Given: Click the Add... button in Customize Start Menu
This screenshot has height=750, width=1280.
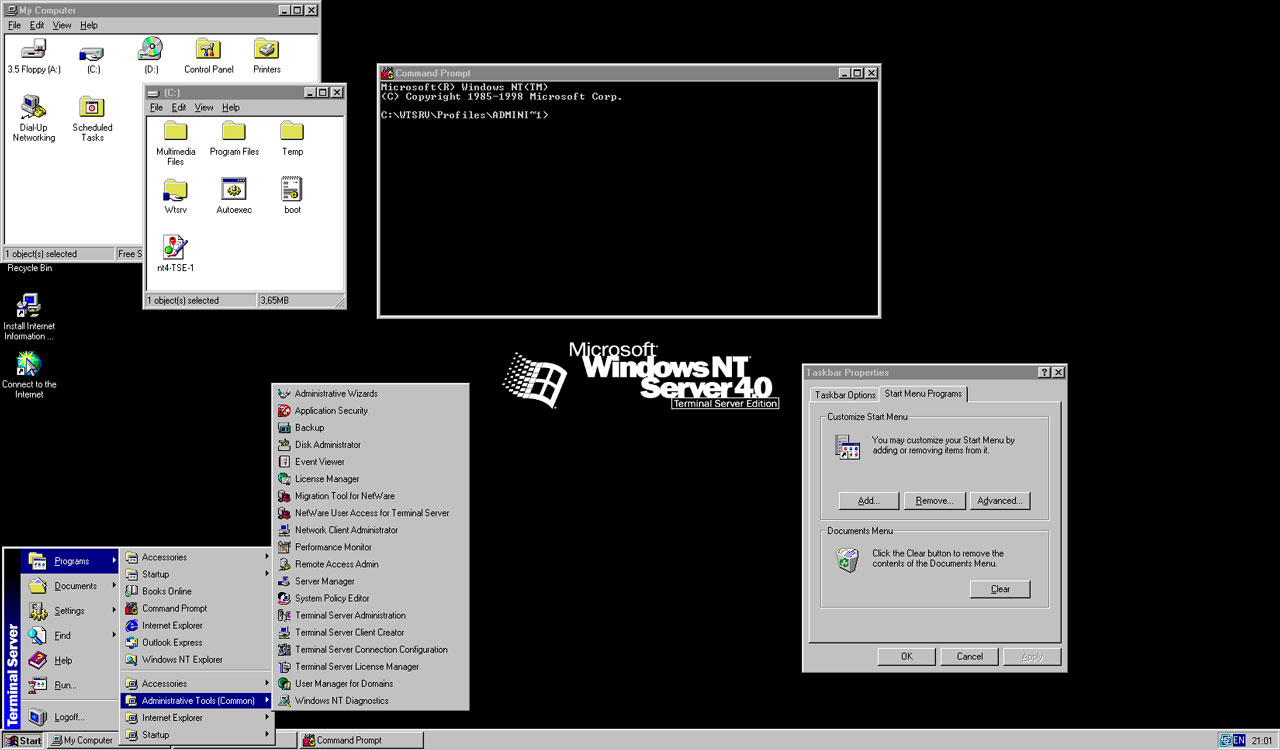Looking at the screenshot, I should point(868,501).
